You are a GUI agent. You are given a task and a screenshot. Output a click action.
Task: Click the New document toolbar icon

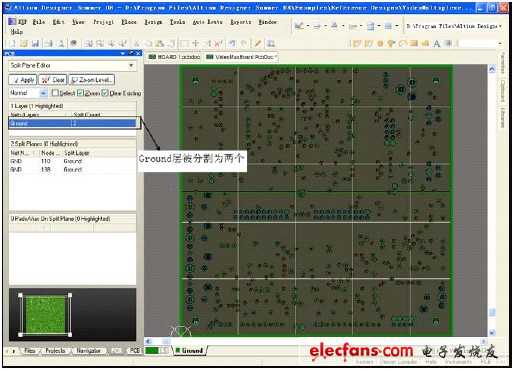13,44
